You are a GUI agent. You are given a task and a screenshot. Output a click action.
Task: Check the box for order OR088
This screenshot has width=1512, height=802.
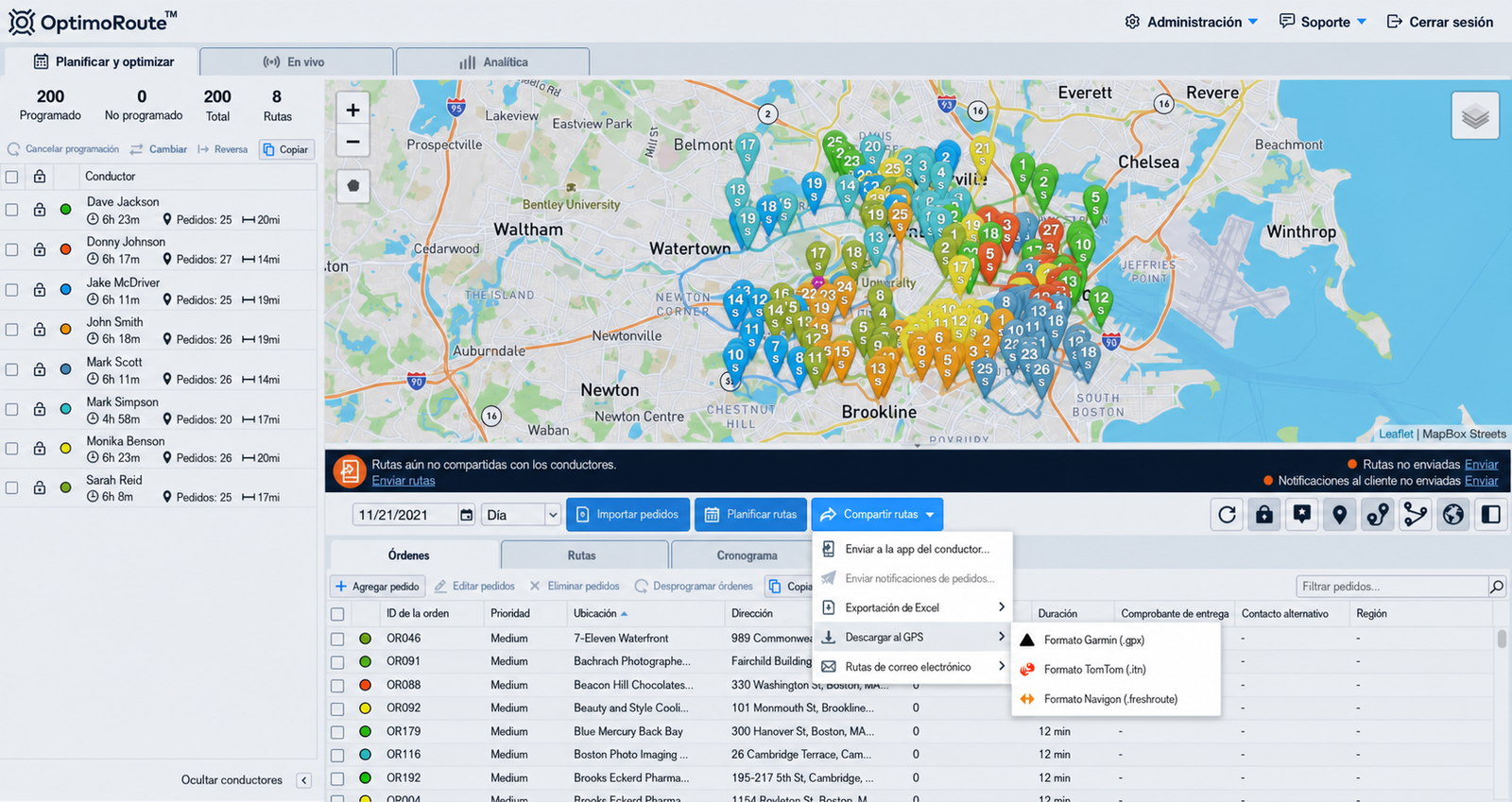(337, 685)
